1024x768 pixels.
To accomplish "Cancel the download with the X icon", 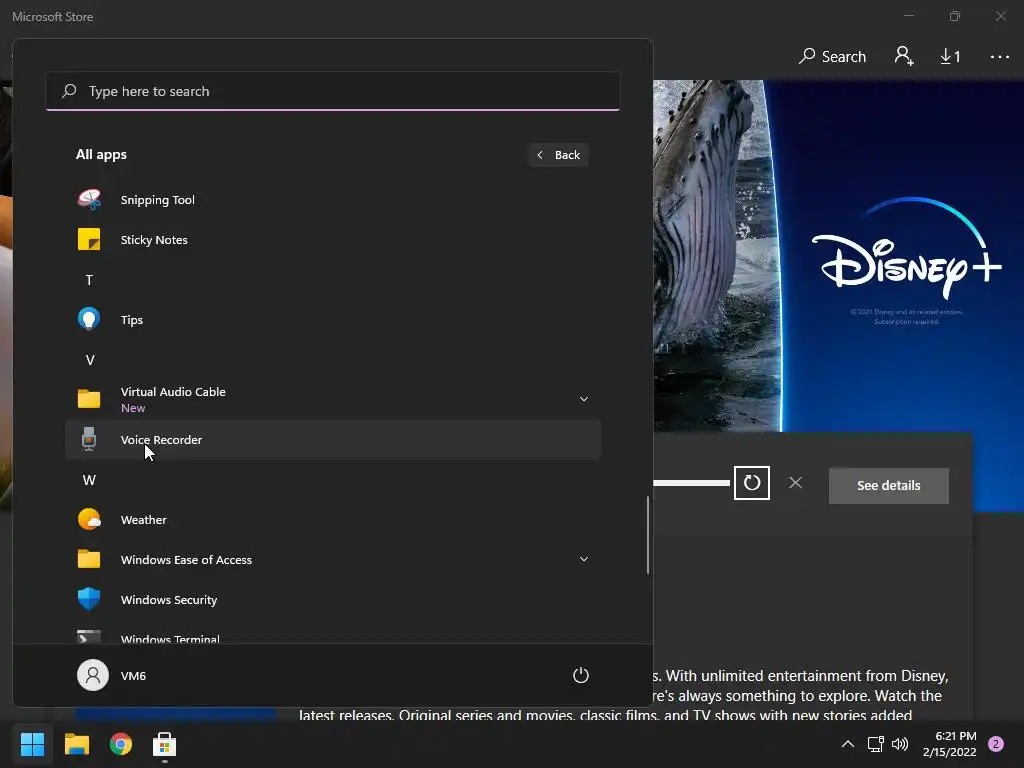I will coord(795,483).
